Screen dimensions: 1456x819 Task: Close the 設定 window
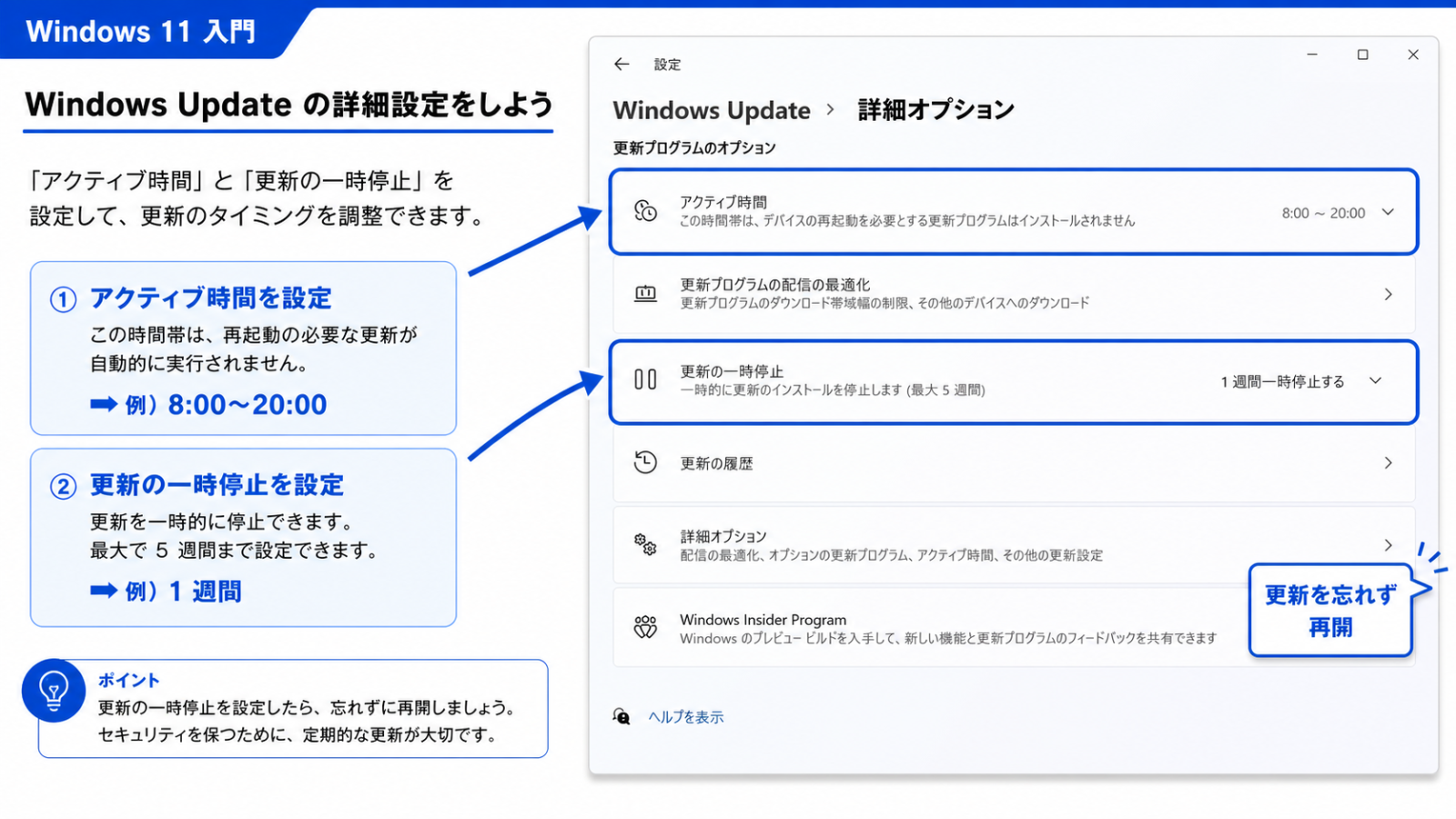[x=1413, y=55]
